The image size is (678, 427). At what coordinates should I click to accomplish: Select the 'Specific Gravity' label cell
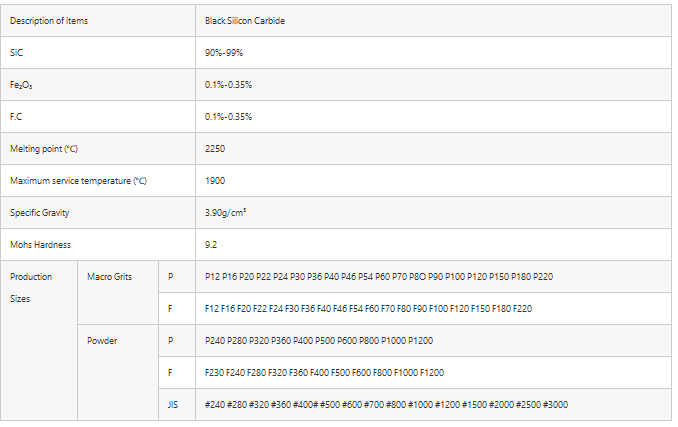(40, 212)
